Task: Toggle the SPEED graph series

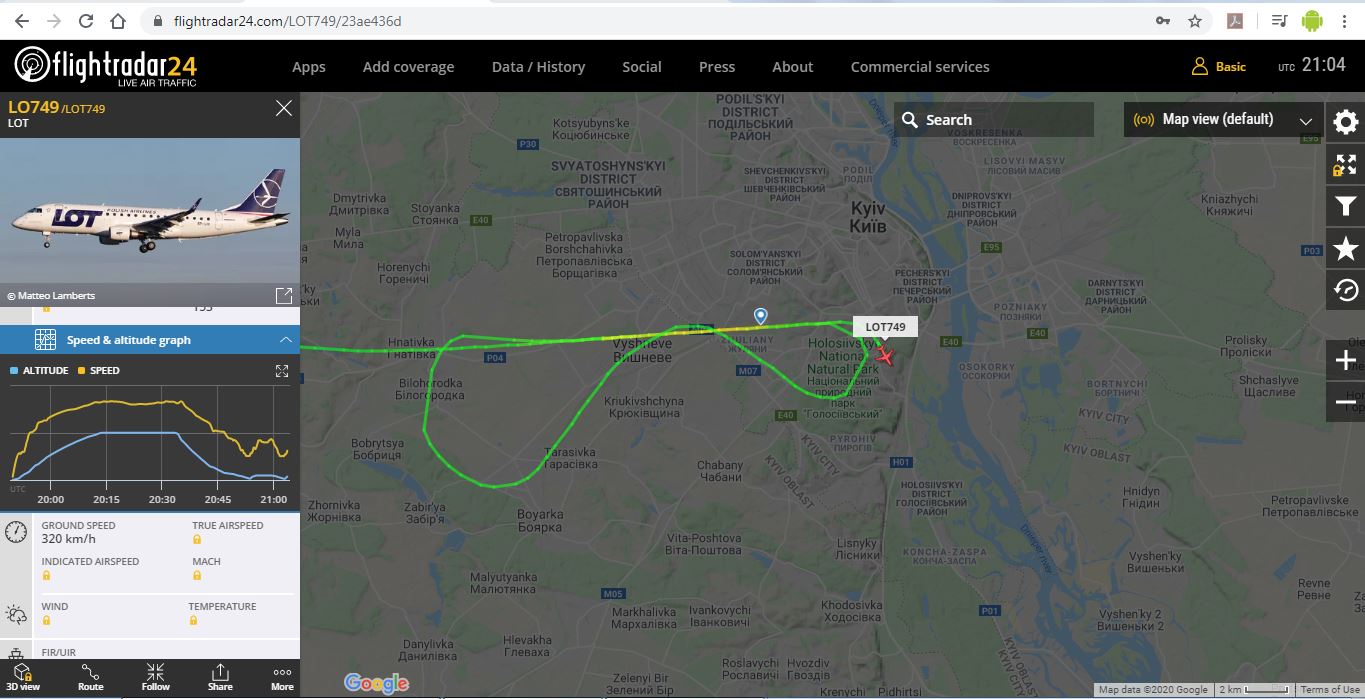Action: (98, 370)
